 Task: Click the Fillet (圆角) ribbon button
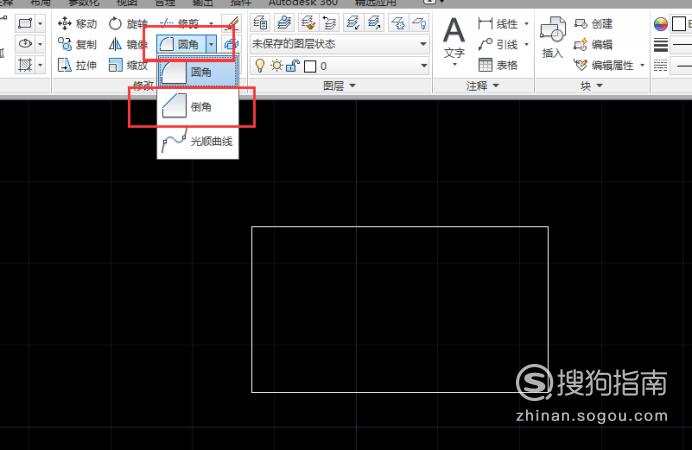(x=181, y=44)
